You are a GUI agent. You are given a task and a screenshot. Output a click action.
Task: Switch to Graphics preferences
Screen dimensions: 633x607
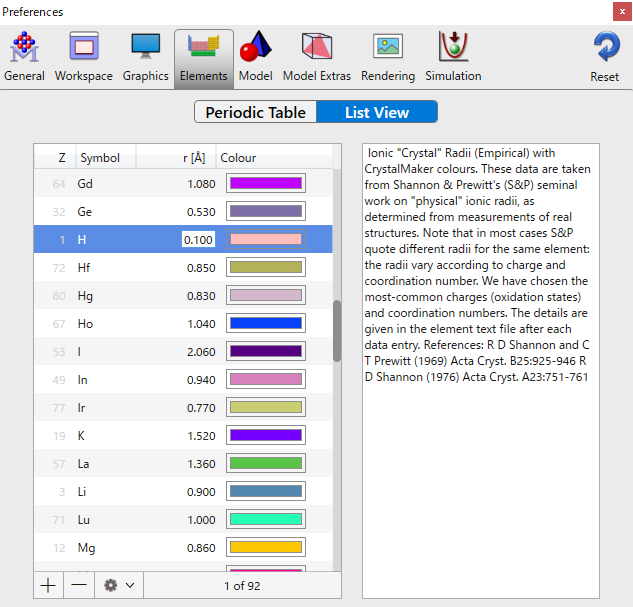[145, 57]
